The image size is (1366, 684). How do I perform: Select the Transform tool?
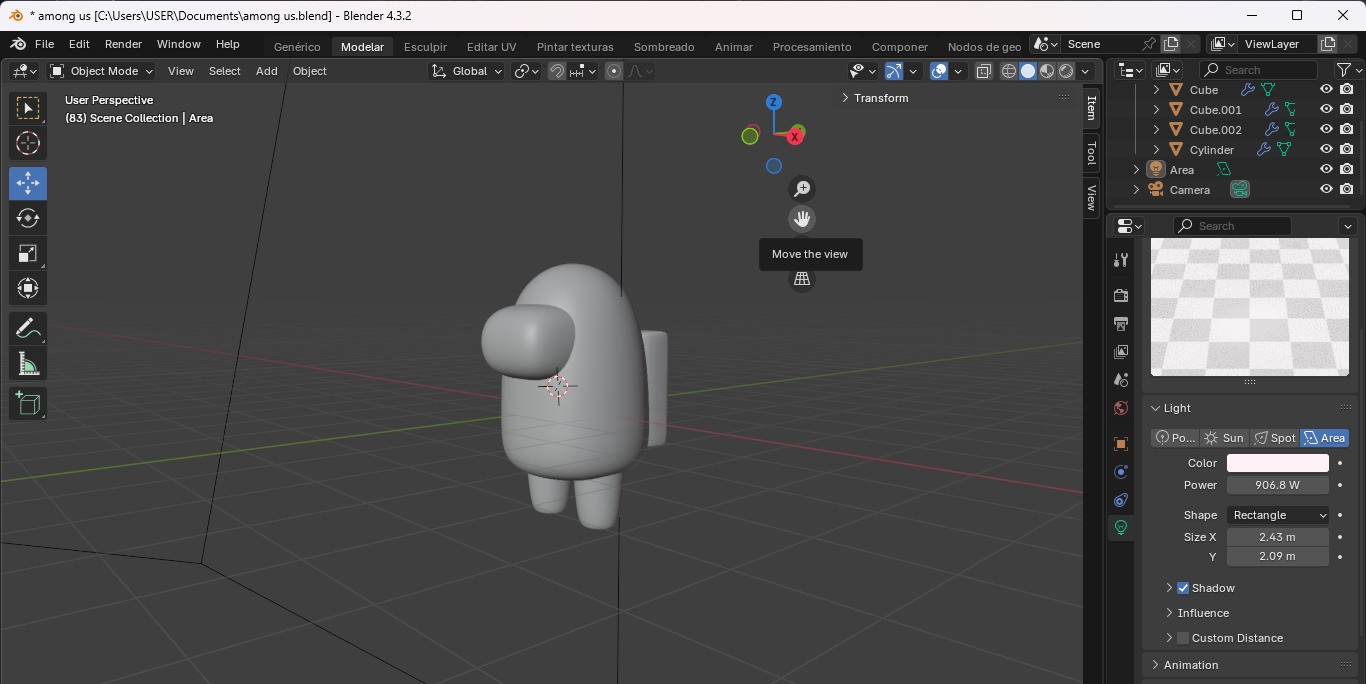click(x=28, y=288)
